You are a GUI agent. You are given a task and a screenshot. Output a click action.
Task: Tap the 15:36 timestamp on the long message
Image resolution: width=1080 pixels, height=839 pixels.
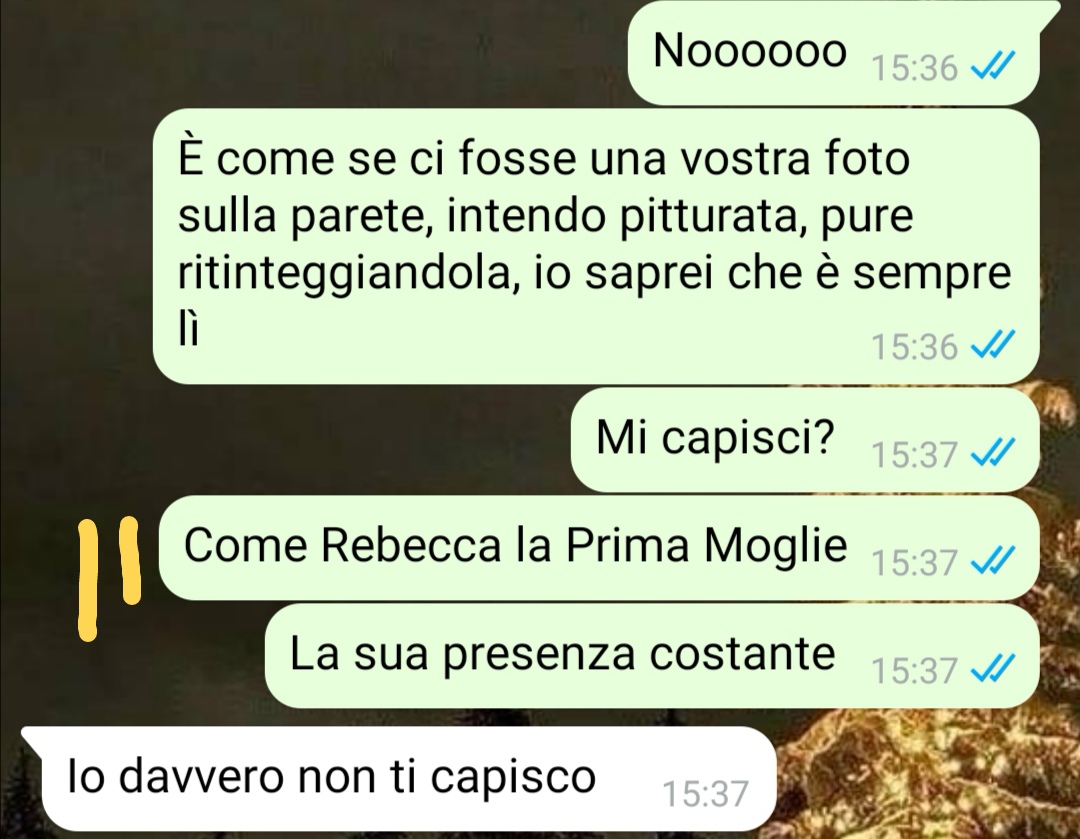pyautogui.click(x=914, y=346)
